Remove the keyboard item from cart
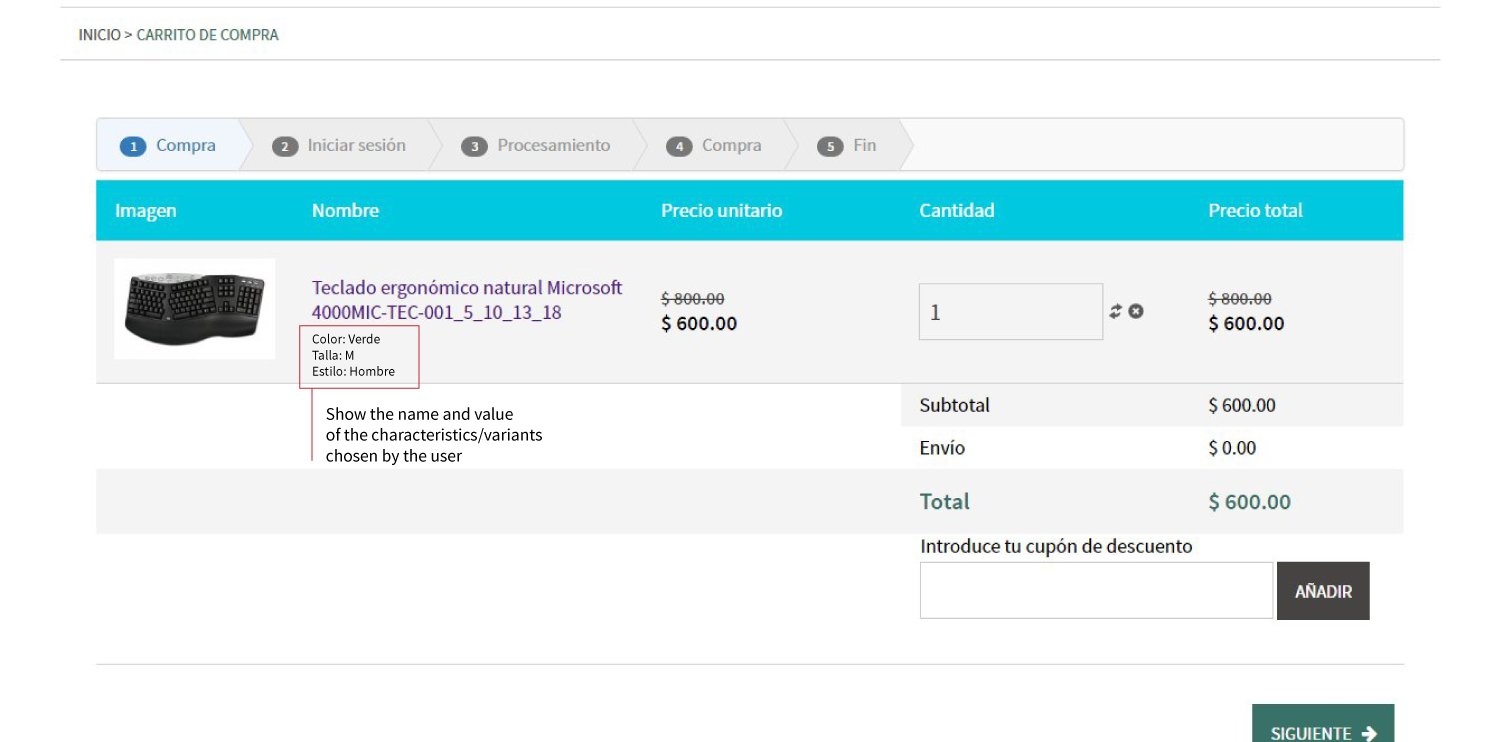The height and width of the screenshot is (742, 1500). [x=1136, y=311]
